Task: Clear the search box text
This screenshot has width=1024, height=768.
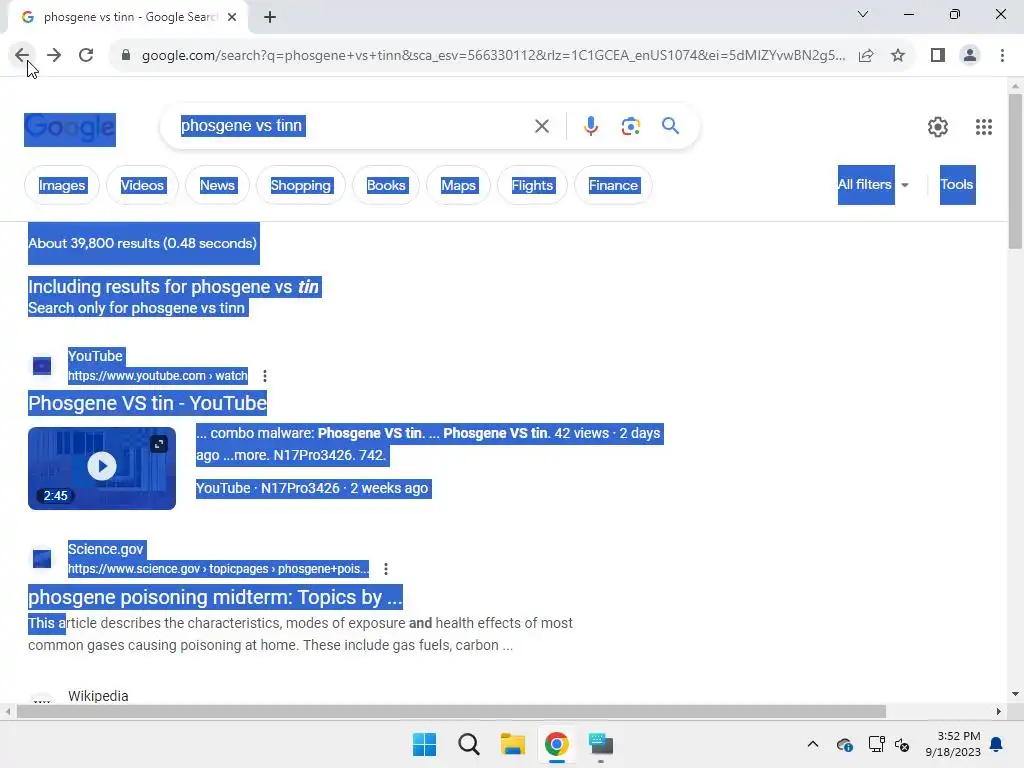Action: click(541, 126)
